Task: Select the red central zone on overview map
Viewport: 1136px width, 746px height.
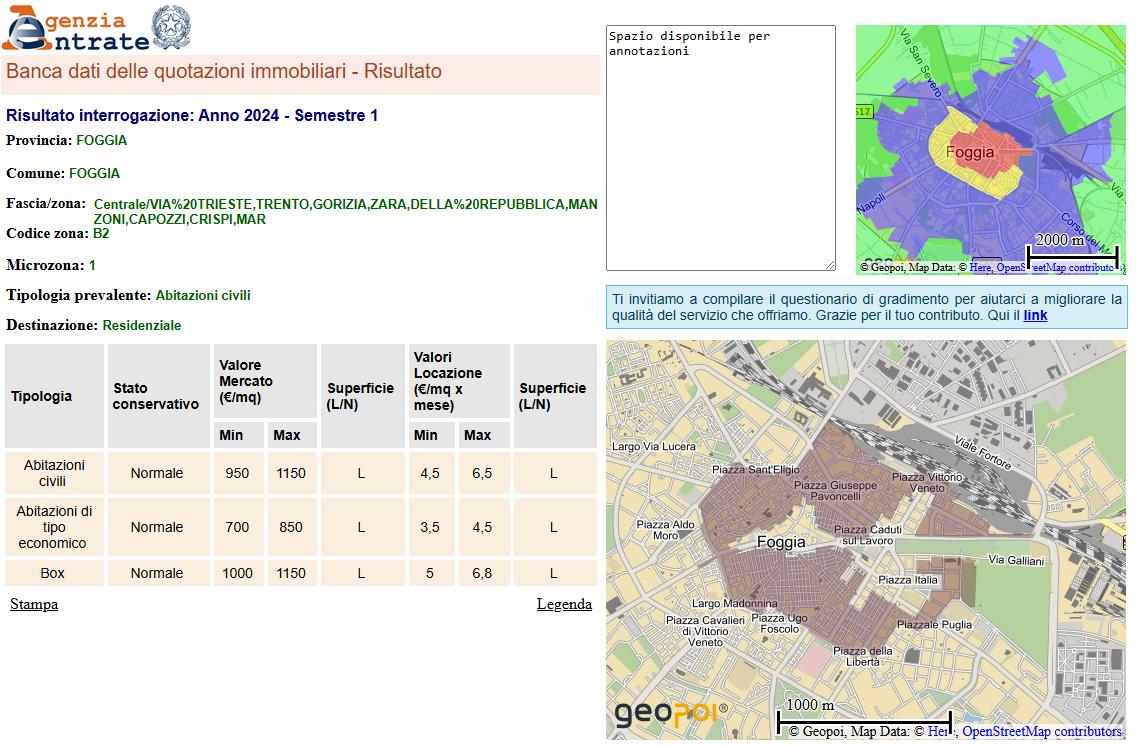Action: [985, 150]
